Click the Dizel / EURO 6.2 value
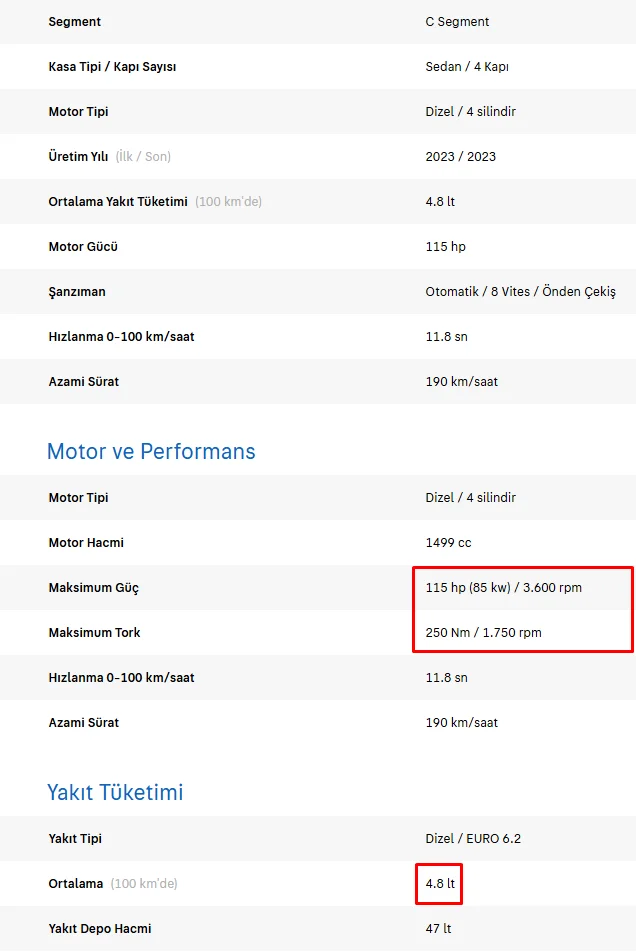The image size is (636, 952). 473,839
